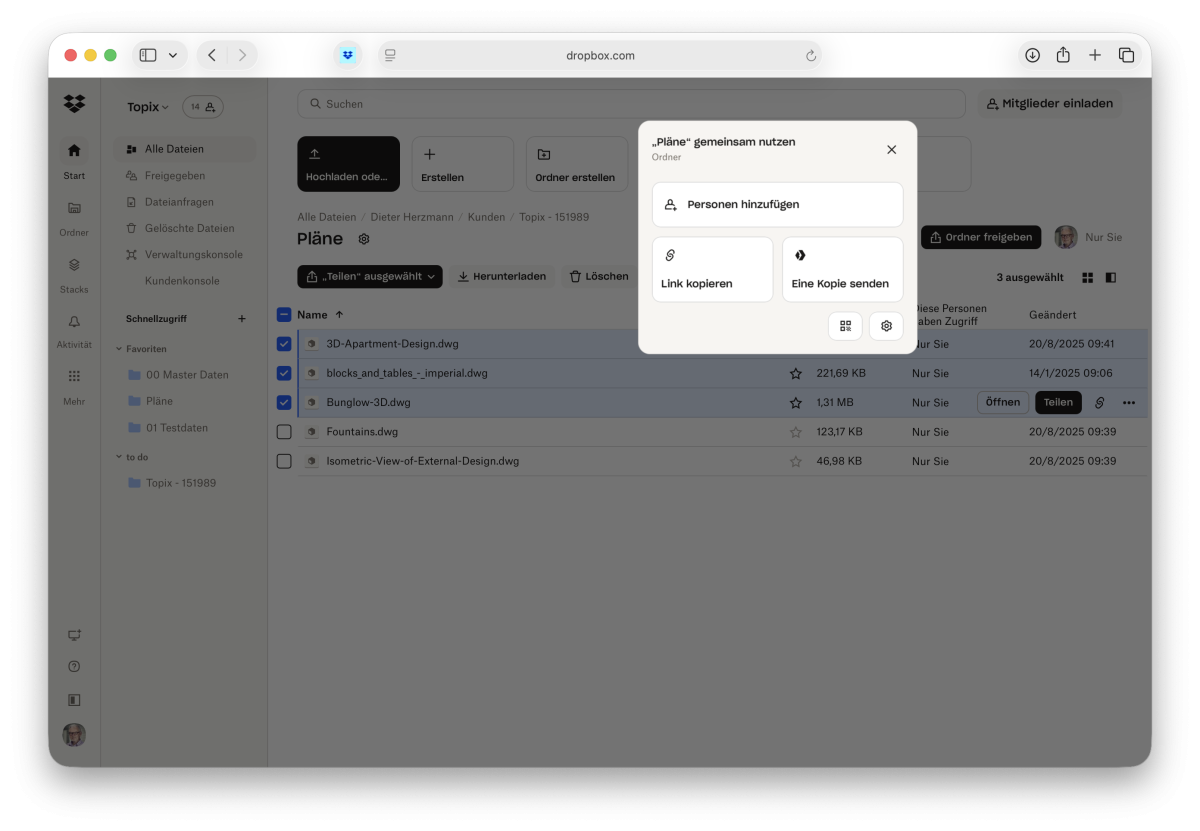Check the Isometric-View-of-External-Design.dwg checkbox
This screenshot has height=831, width=1200.
pos(284,461)
